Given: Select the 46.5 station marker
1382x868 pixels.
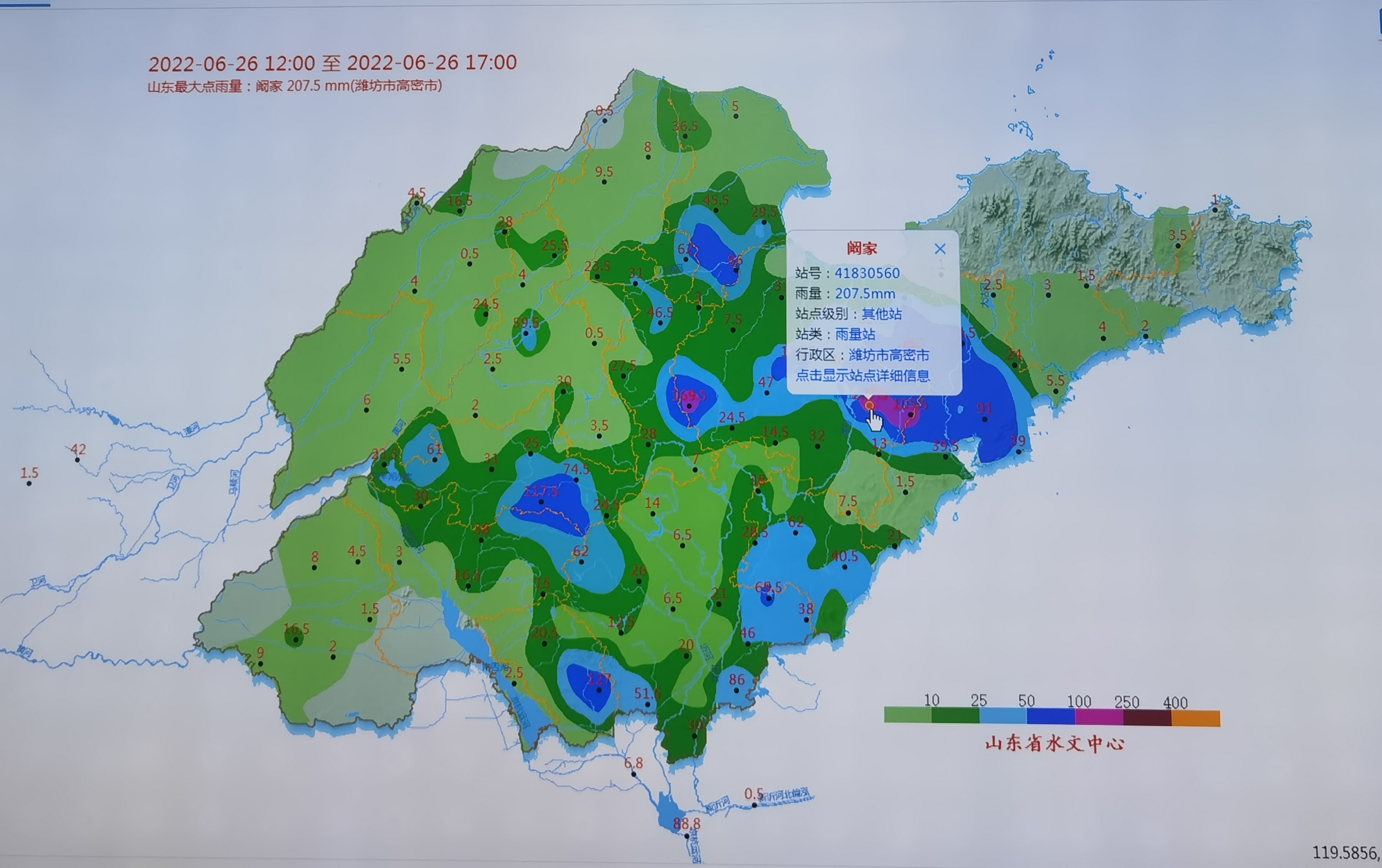Looking at the screenshot, I should (x=660, y=323).
